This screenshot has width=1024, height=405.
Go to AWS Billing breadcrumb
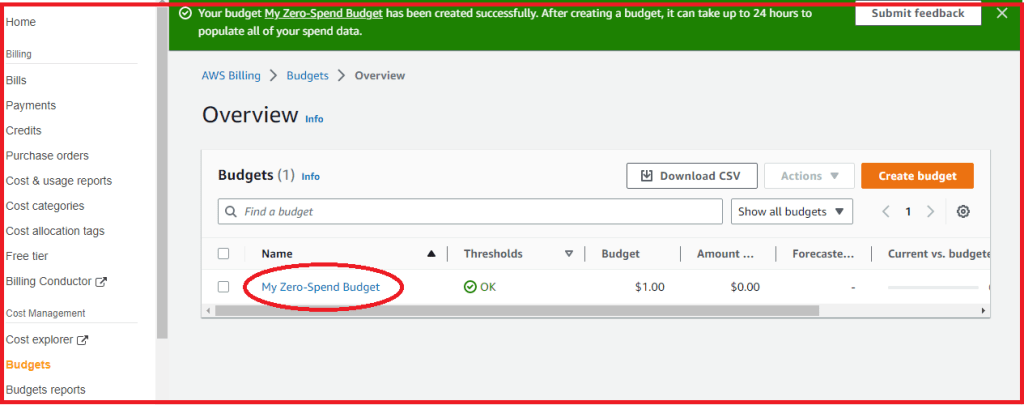tap(231, 76)
